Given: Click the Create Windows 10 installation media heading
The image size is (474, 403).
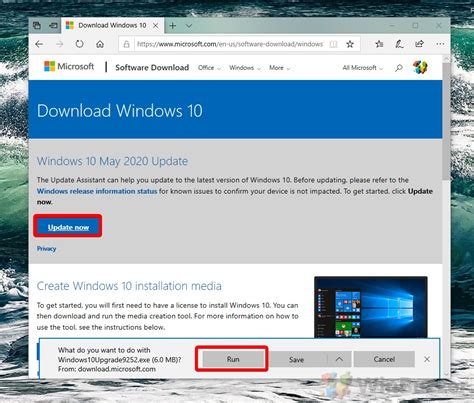Looking at the screenshot, I should tap(129, 286).
